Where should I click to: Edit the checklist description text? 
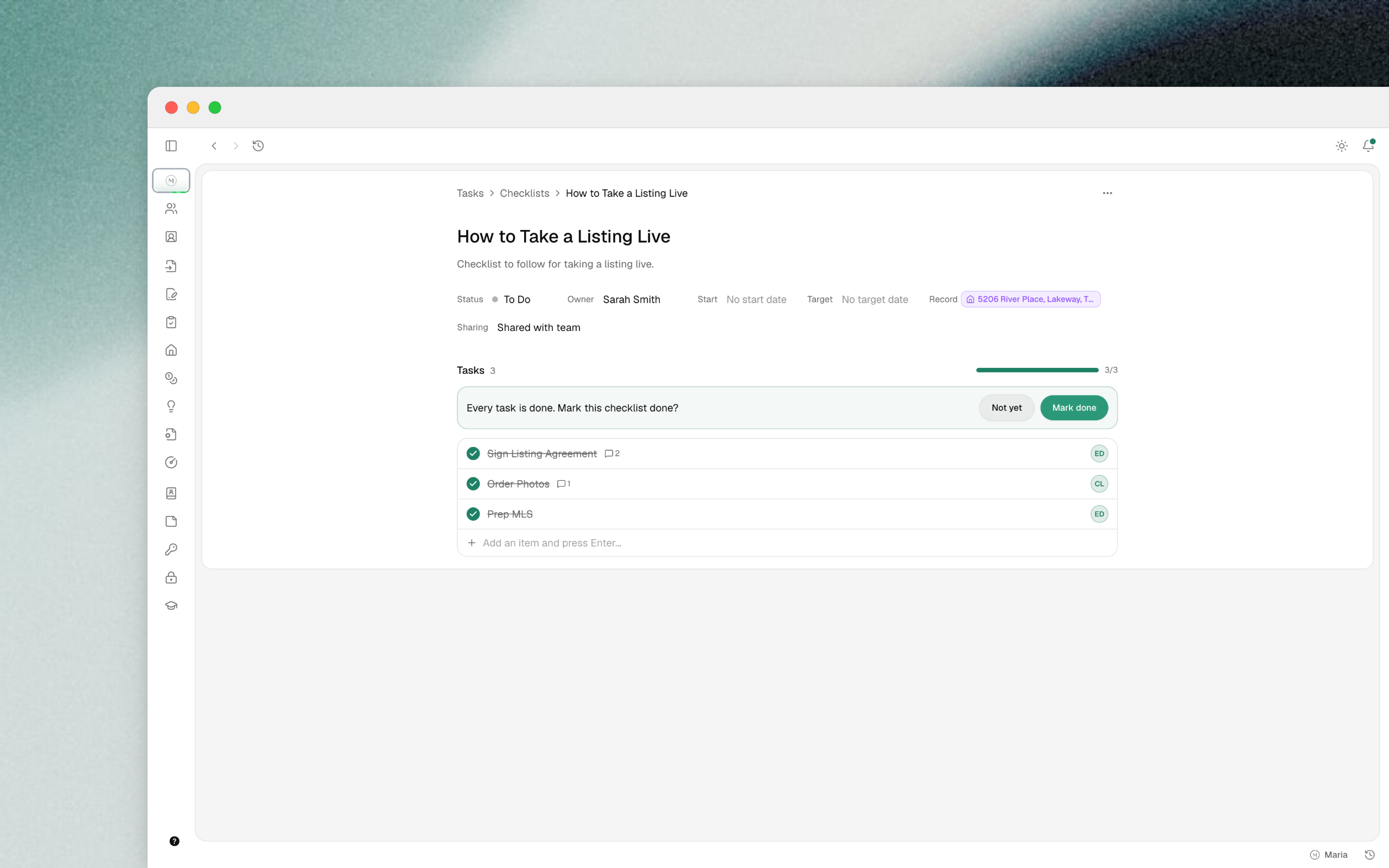[x=555, y=264]
